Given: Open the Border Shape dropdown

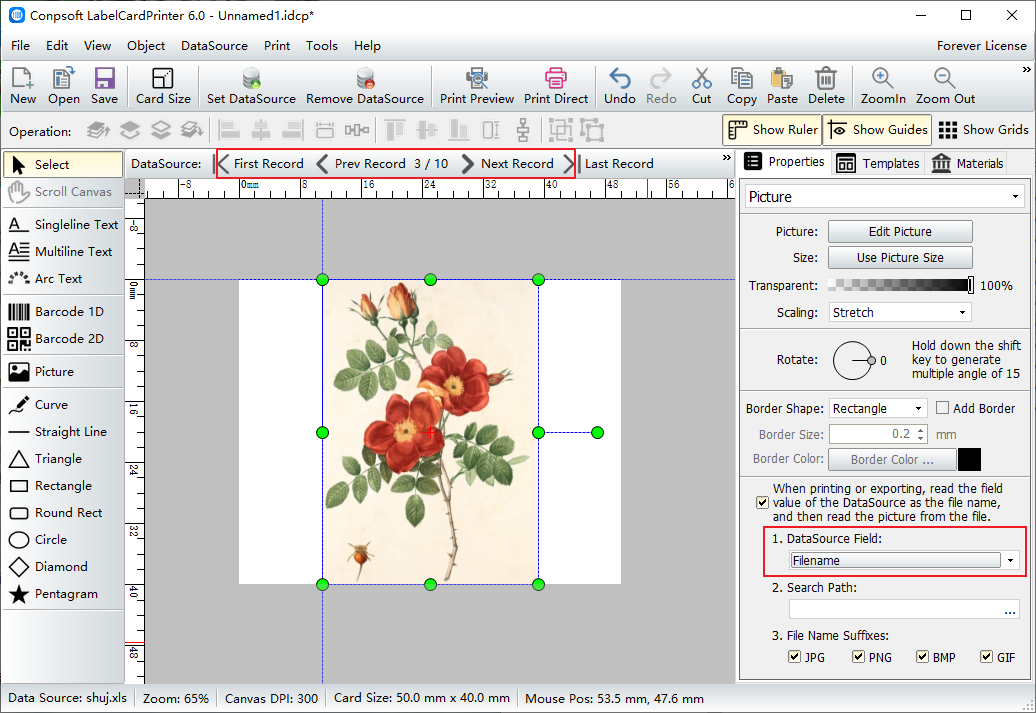Looking at the screenshot, I should click(x=878, y=408).
